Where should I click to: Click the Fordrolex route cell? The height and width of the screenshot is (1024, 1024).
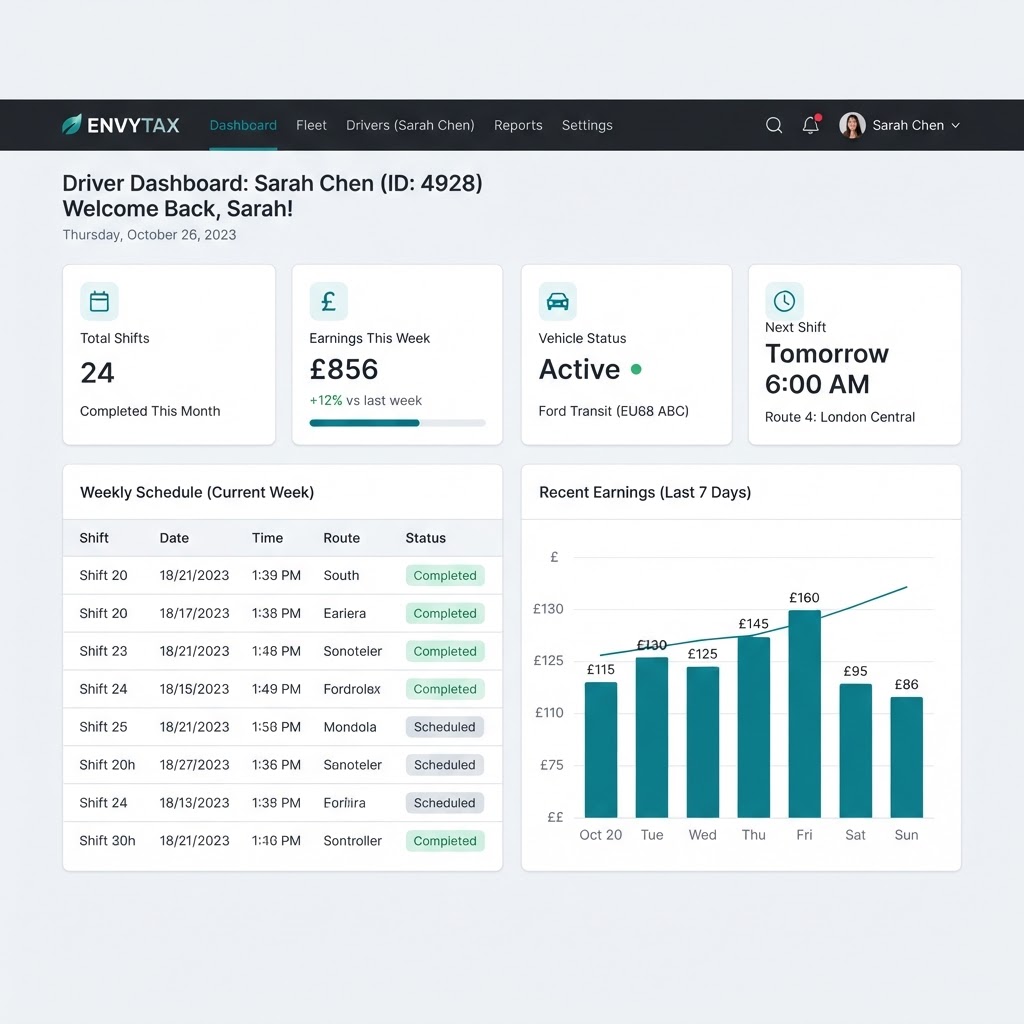pyautogui.click(x=352, y=689)
